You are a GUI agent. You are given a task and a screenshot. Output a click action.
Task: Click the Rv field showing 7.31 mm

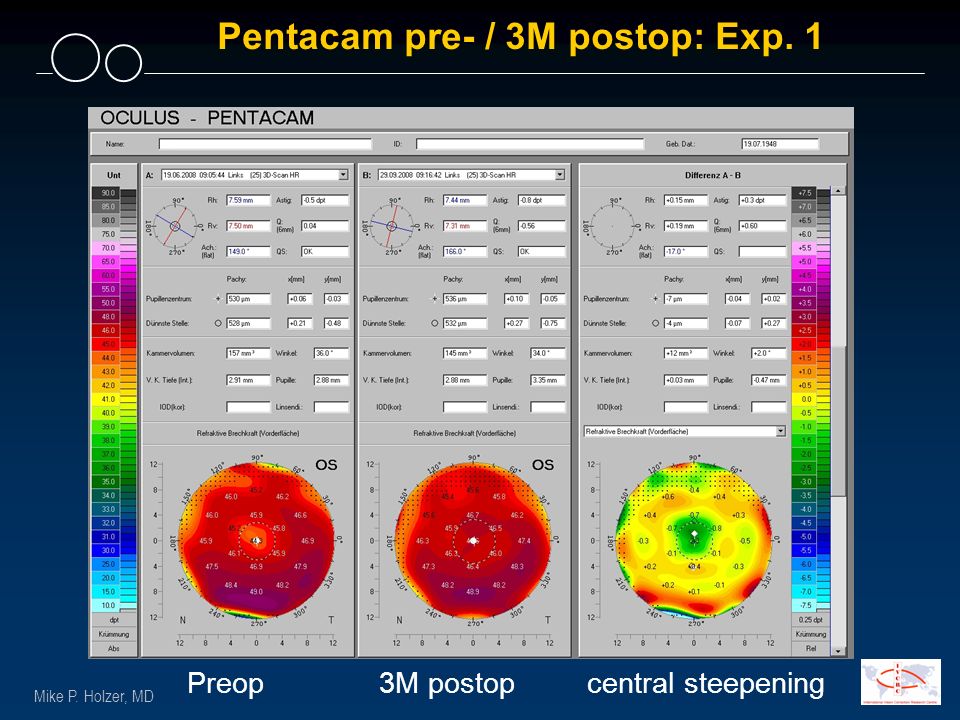click(465, 226)
